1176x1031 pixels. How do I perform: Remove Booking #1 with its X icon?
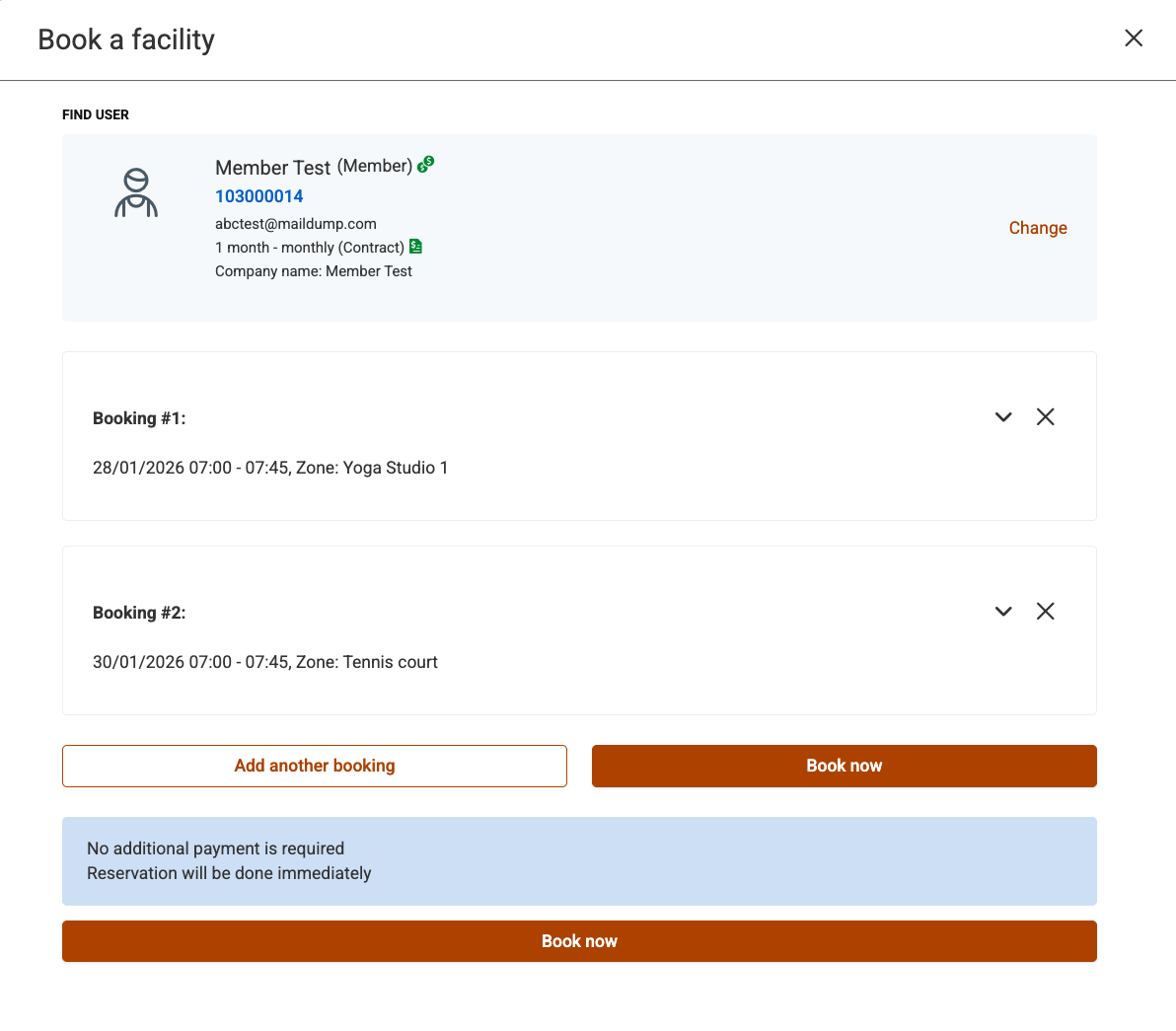tap(1045, 417)
